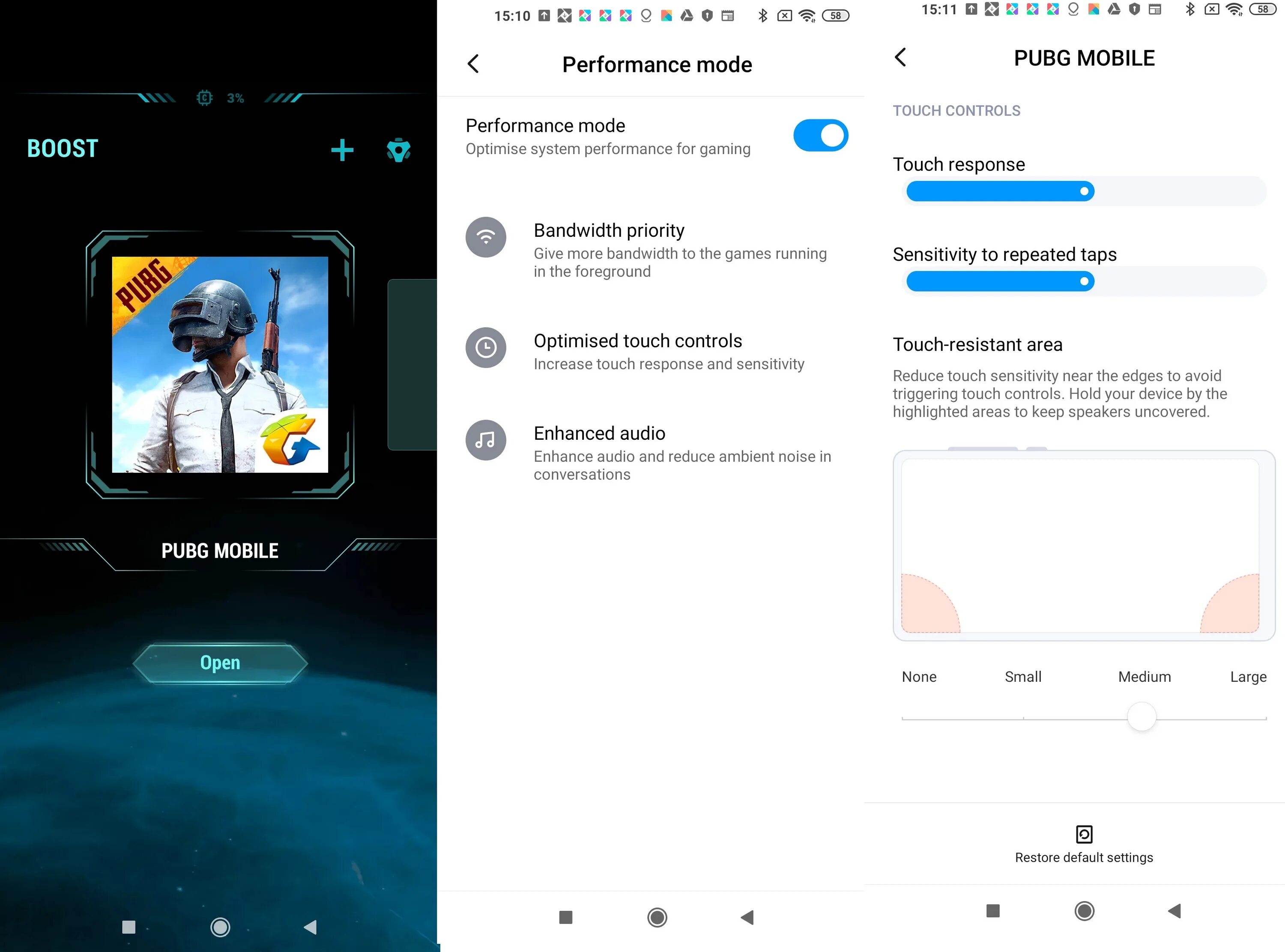This screenshot has height=952, width=1285.
Task: Click the add game plus icon
Action: [344, 149]
